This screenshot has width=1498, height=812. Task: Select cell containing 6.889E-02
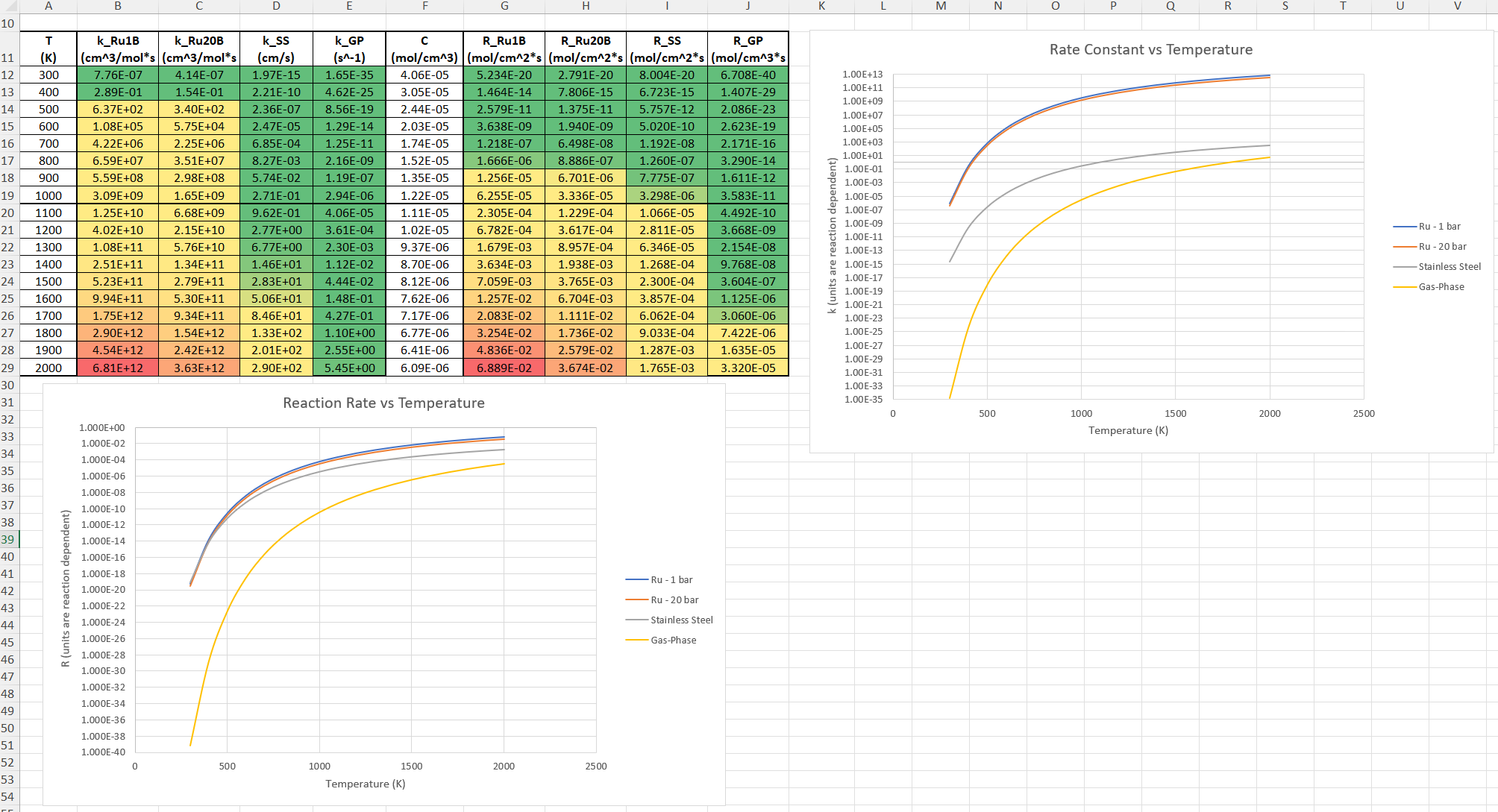pyautogui.click(x=504, y=368)
